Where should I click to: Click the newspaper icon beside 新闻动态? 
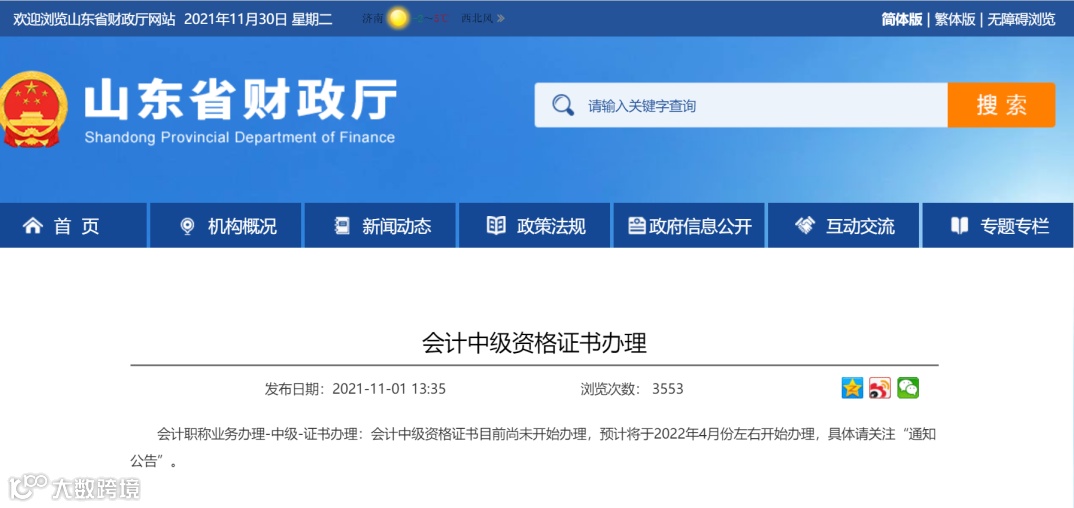pos(342,226)
